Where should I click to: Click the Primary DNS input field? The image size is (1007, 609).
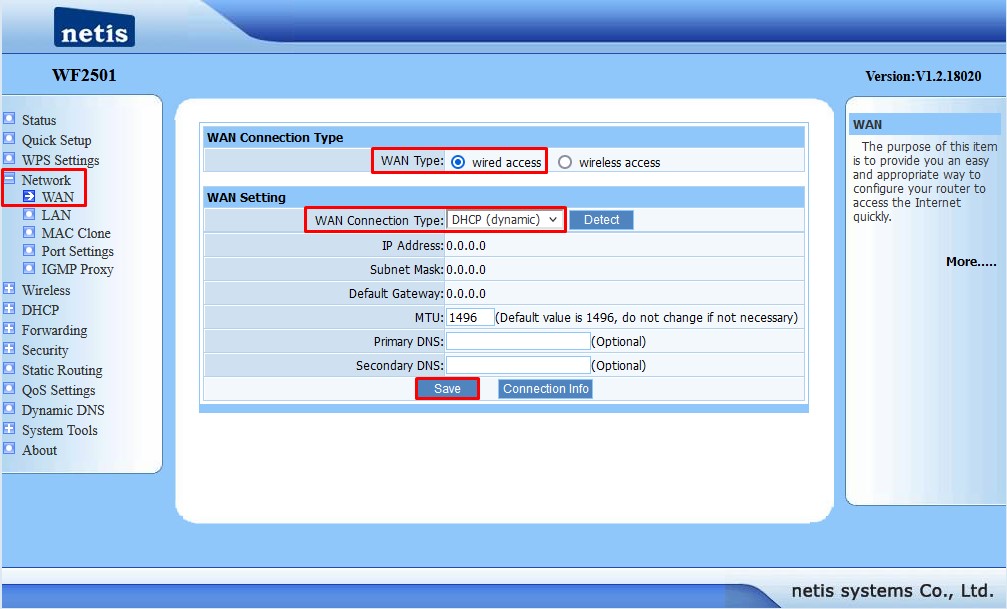point(518,341)
